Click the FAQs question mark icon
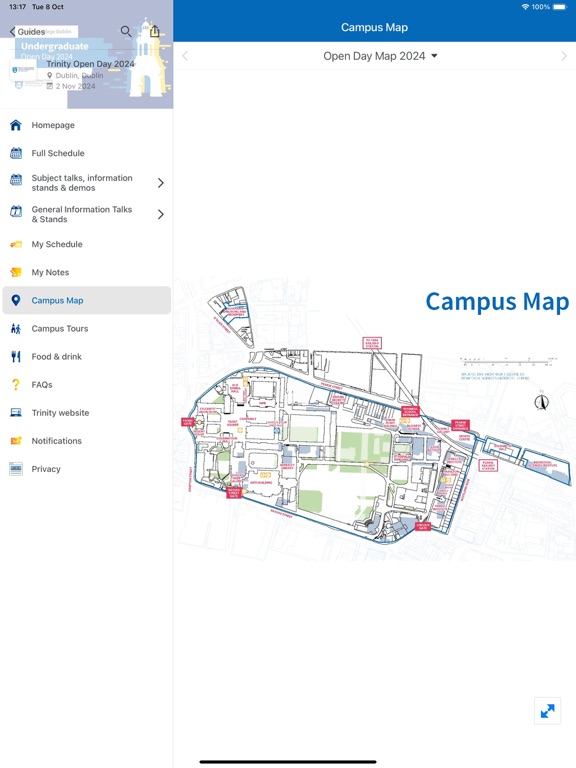 coord(16,384)
